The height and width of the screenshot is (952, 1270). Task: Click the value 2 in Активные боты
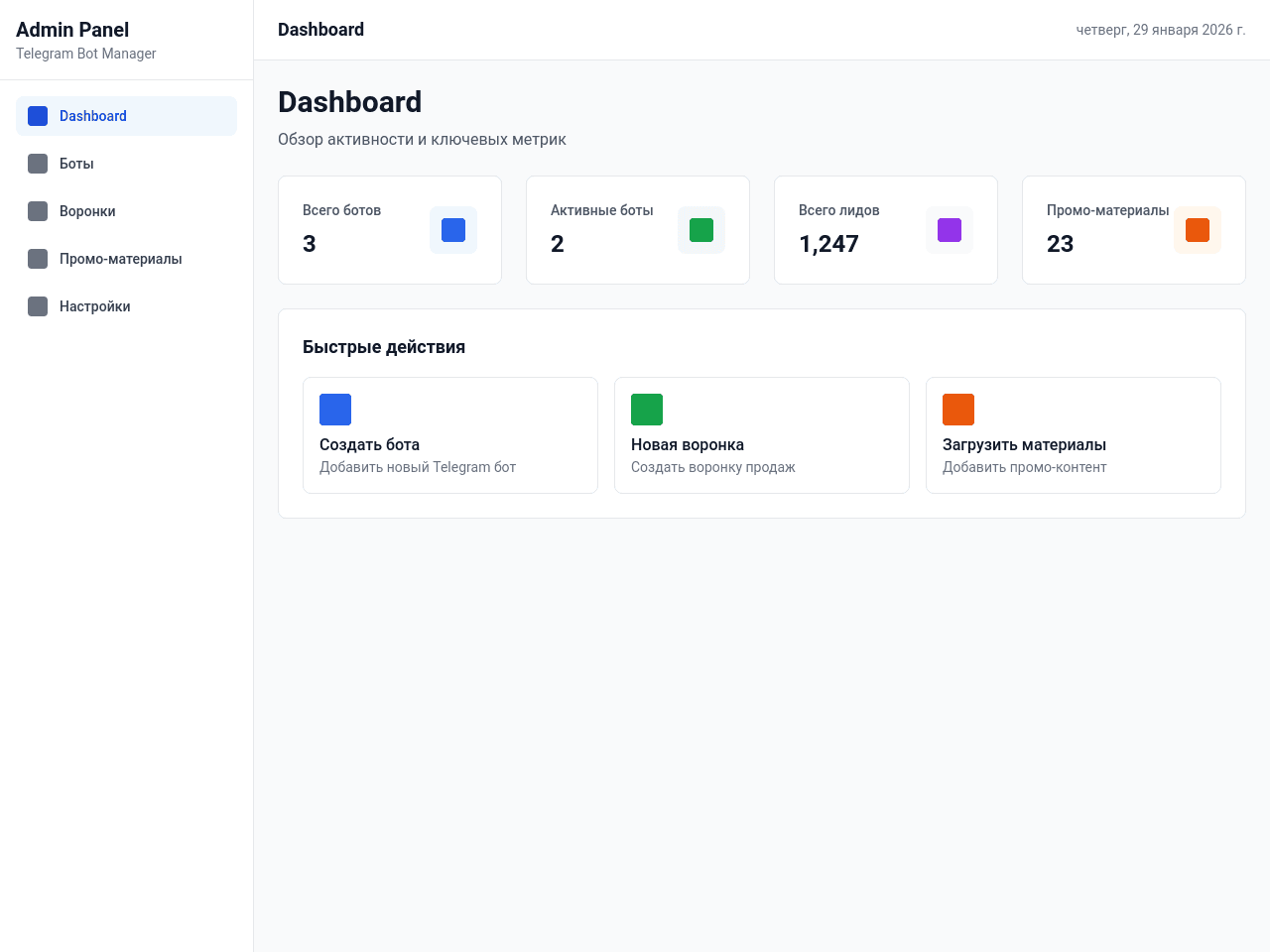558,244
